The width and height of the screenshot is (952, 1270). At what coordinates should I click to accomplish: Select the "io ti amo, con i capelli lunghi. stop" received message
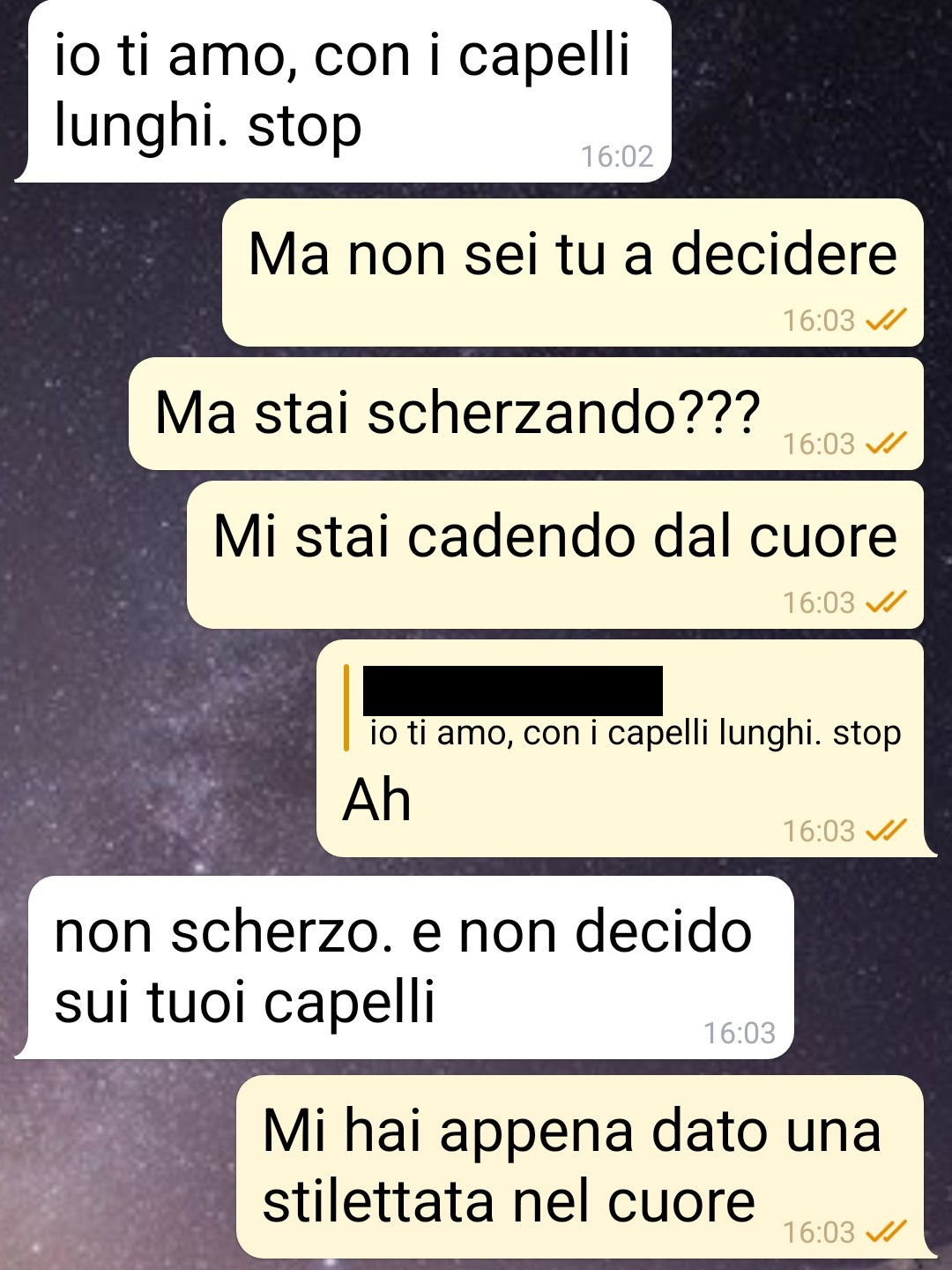[x=344, y=91]
